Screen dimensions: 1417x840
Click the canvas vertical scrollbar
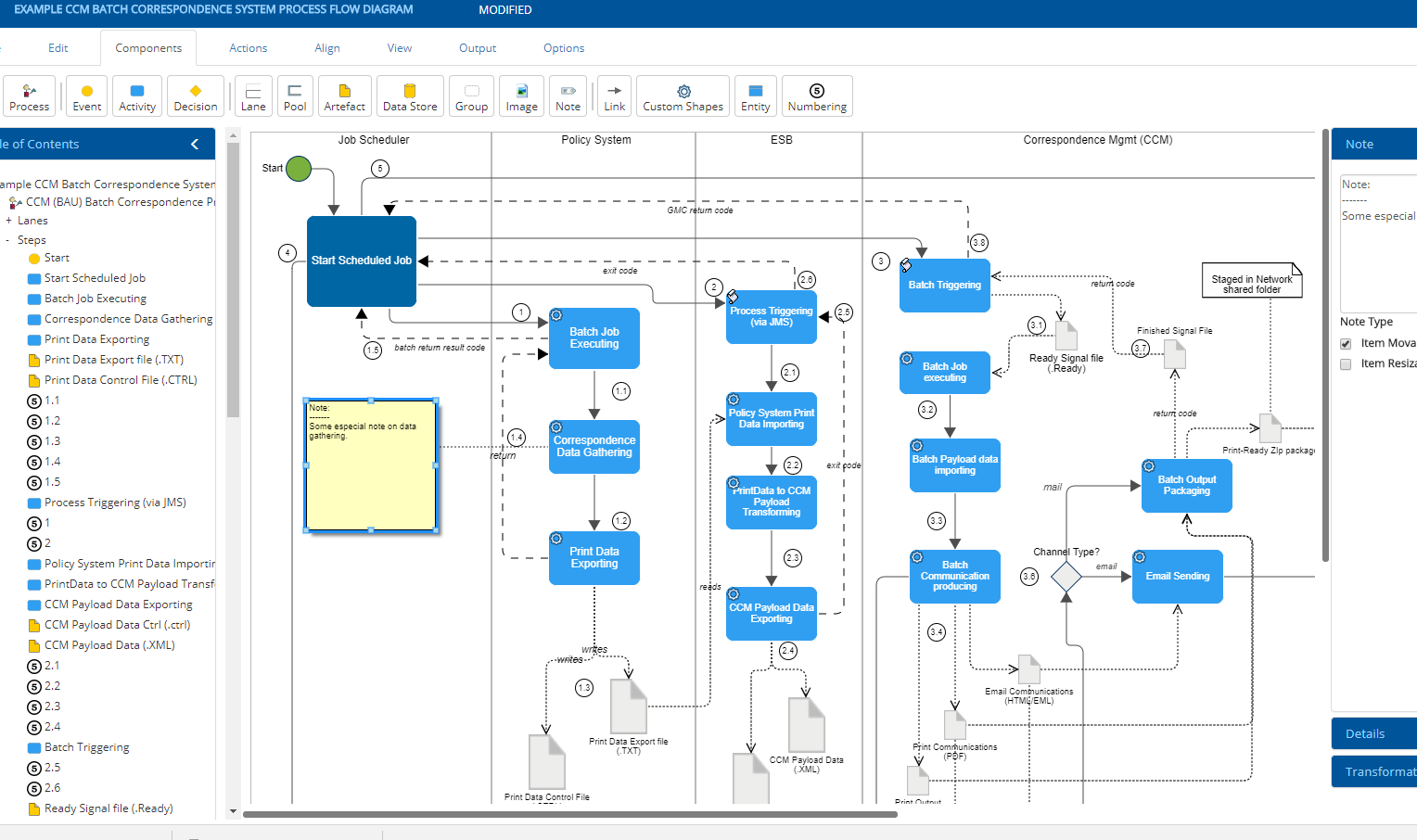[x=1324, y=345]
